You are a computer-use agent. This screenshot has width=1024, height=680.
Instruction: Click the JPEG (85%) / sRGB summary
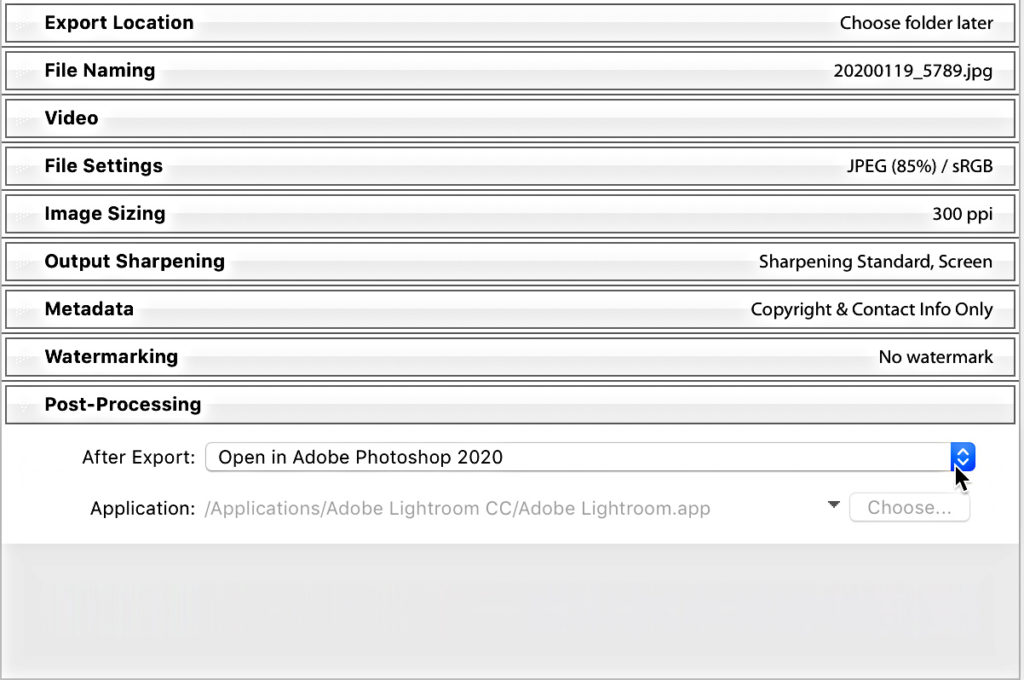pos(920,166)
